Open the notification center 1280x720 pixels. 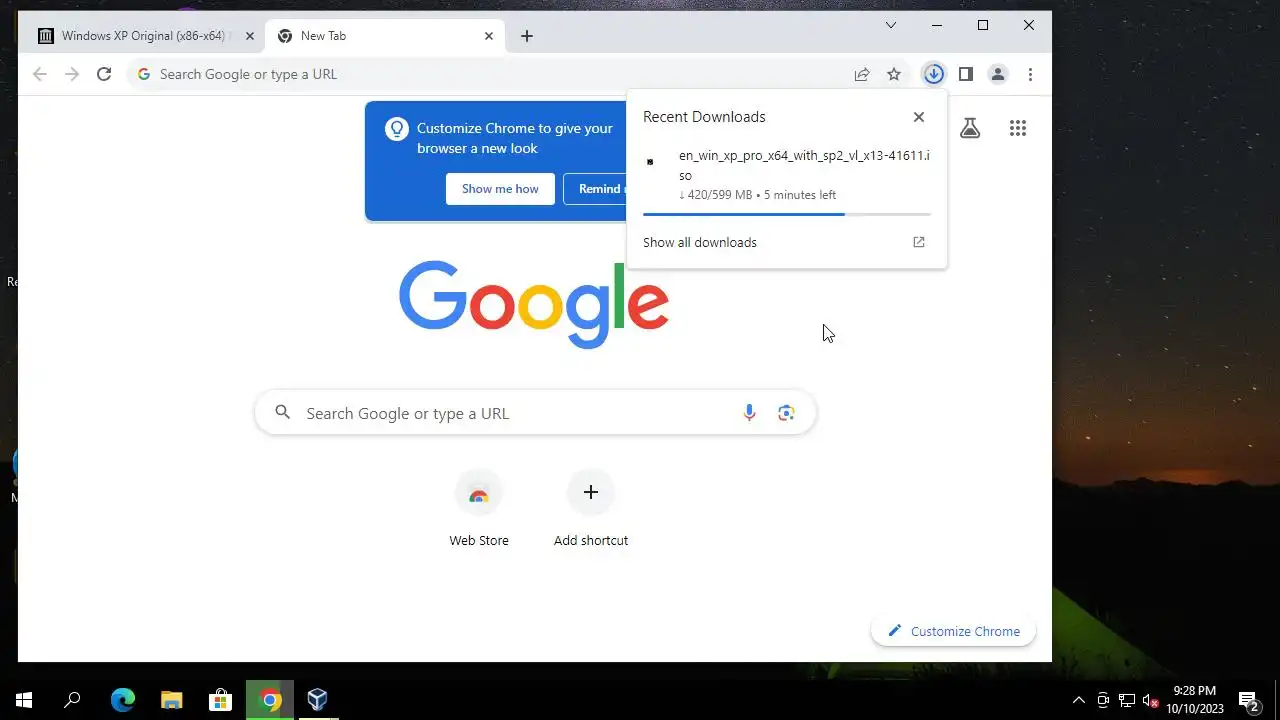tap(1249, 700)
